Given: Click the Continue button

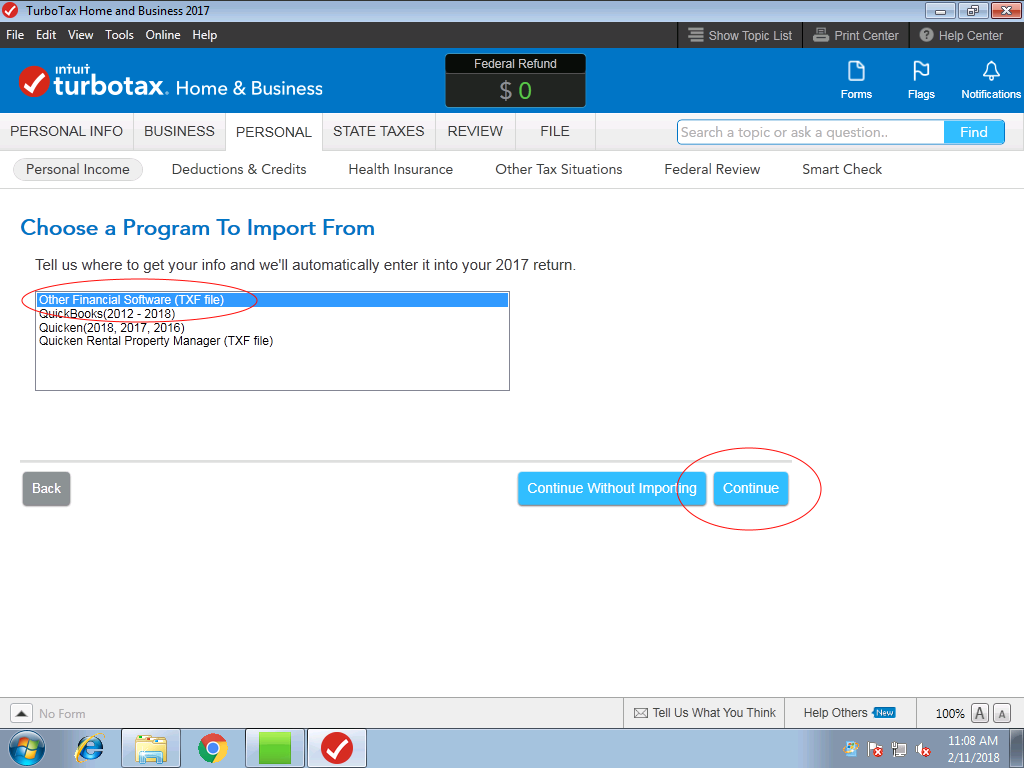Looking at the screenshot, I should (x=750, y=488).
